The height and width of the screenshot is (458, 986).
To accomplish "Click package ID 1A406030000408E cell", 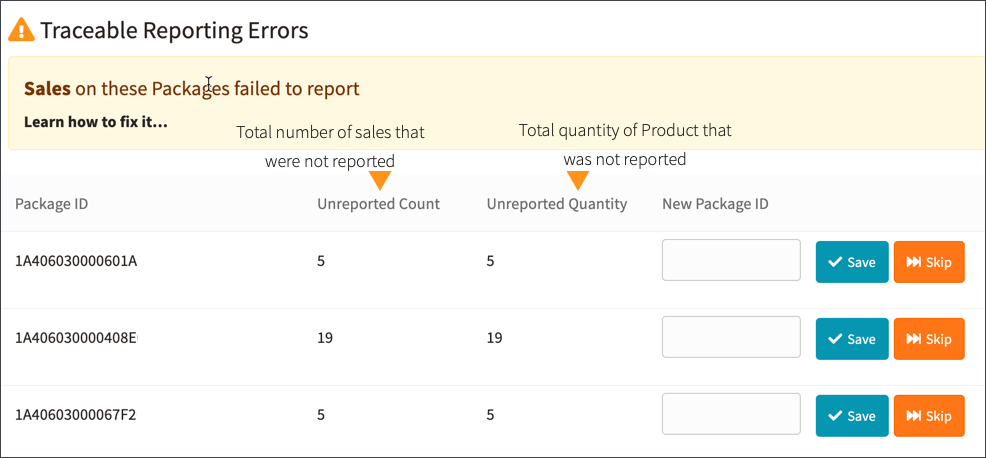I will pyautogui.click(x=76, y=338).
